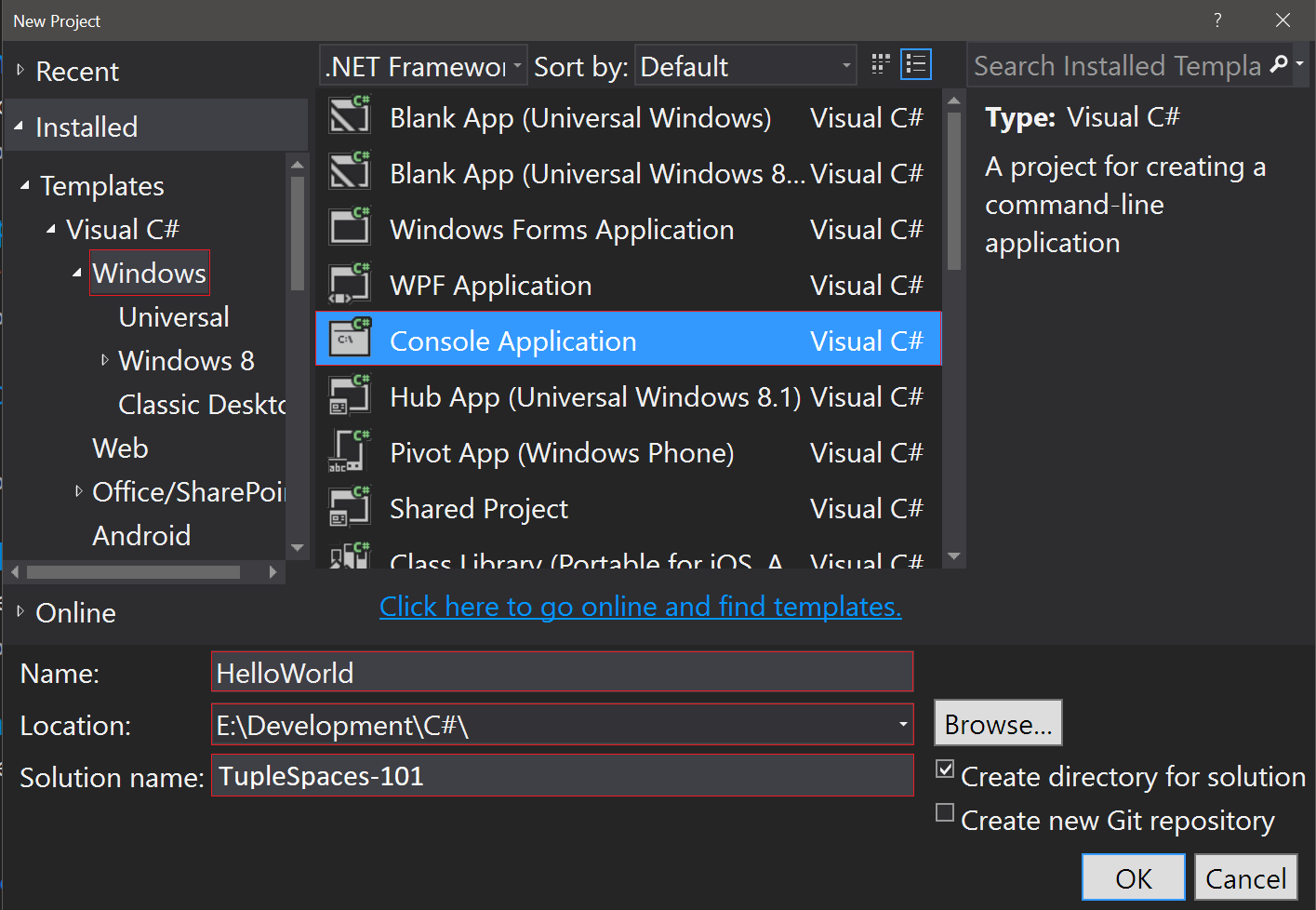Click the Shared Project template icon
Screen dimensions: 1316x910
tap(350, 508)
